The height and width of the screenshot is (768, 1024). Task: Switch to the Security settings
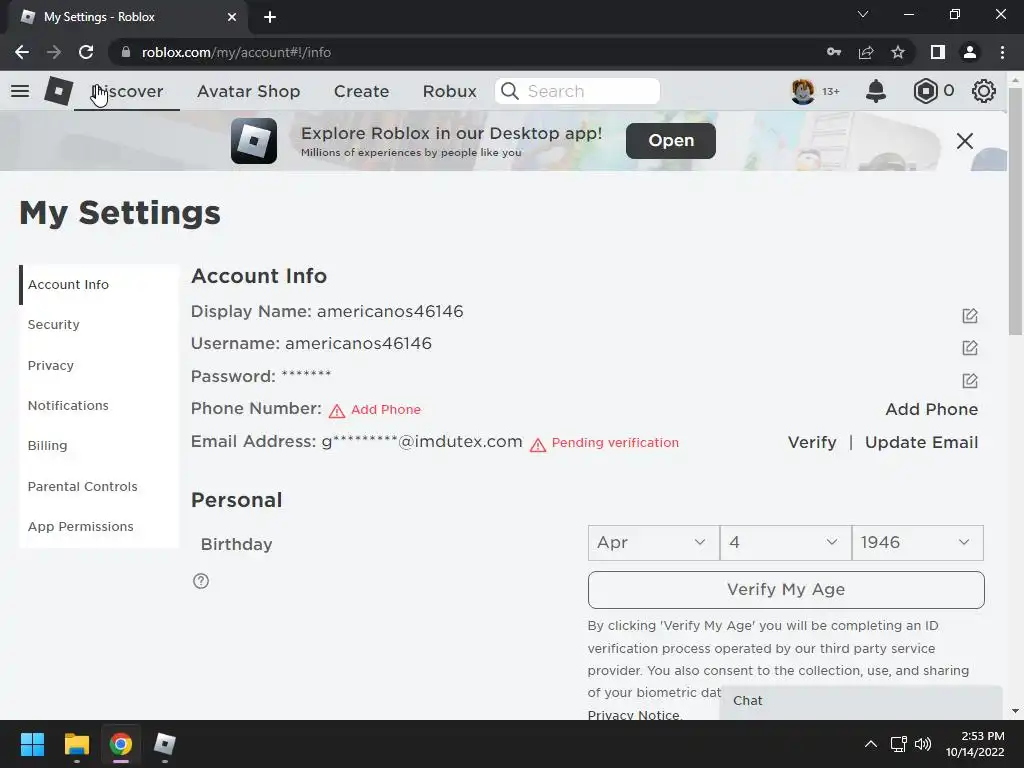99,325
